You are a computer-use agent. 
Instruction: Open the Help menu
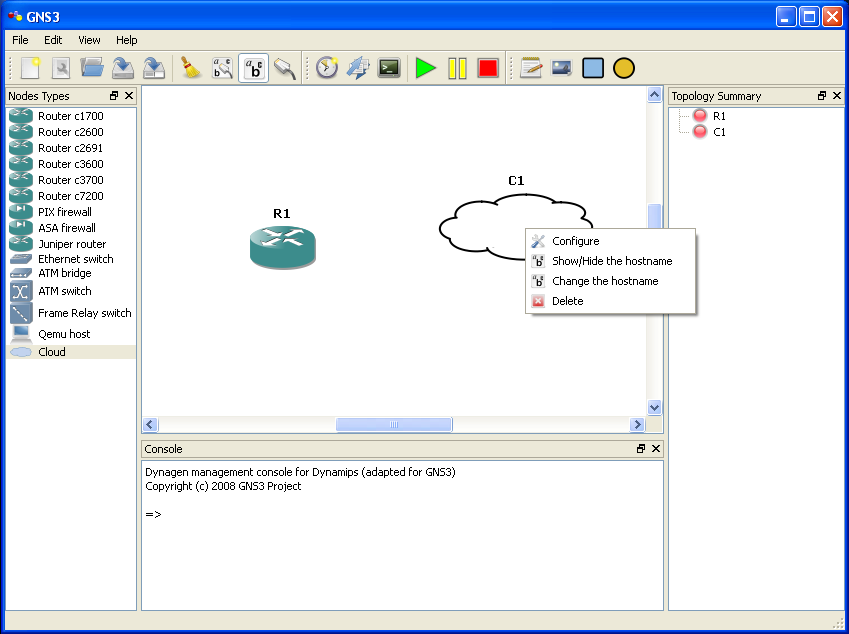[127, 40]
